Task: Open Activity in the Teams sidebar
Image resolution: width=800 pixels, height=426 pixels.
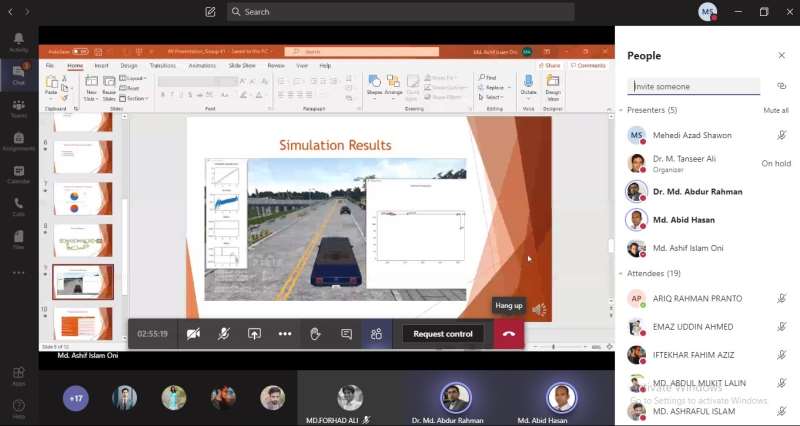Action: click(18, 41)
